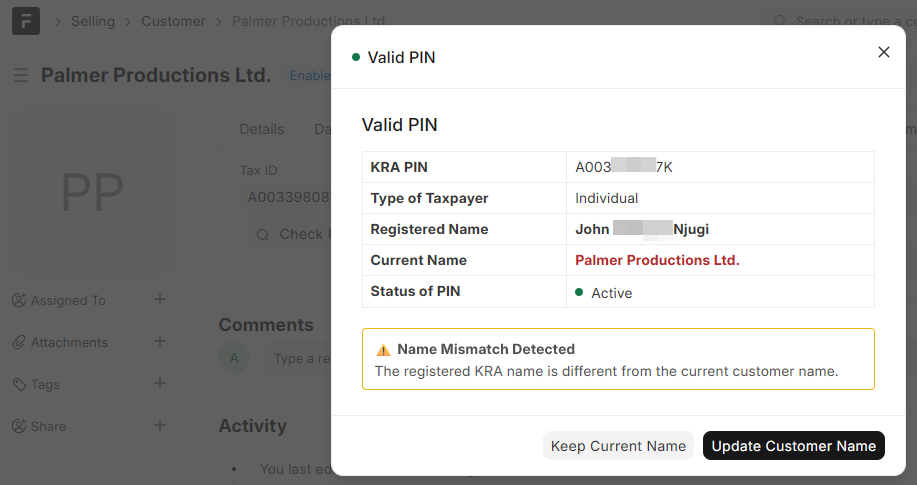
Task: Click the Tags sidebar label
Action: pos(46,384)
